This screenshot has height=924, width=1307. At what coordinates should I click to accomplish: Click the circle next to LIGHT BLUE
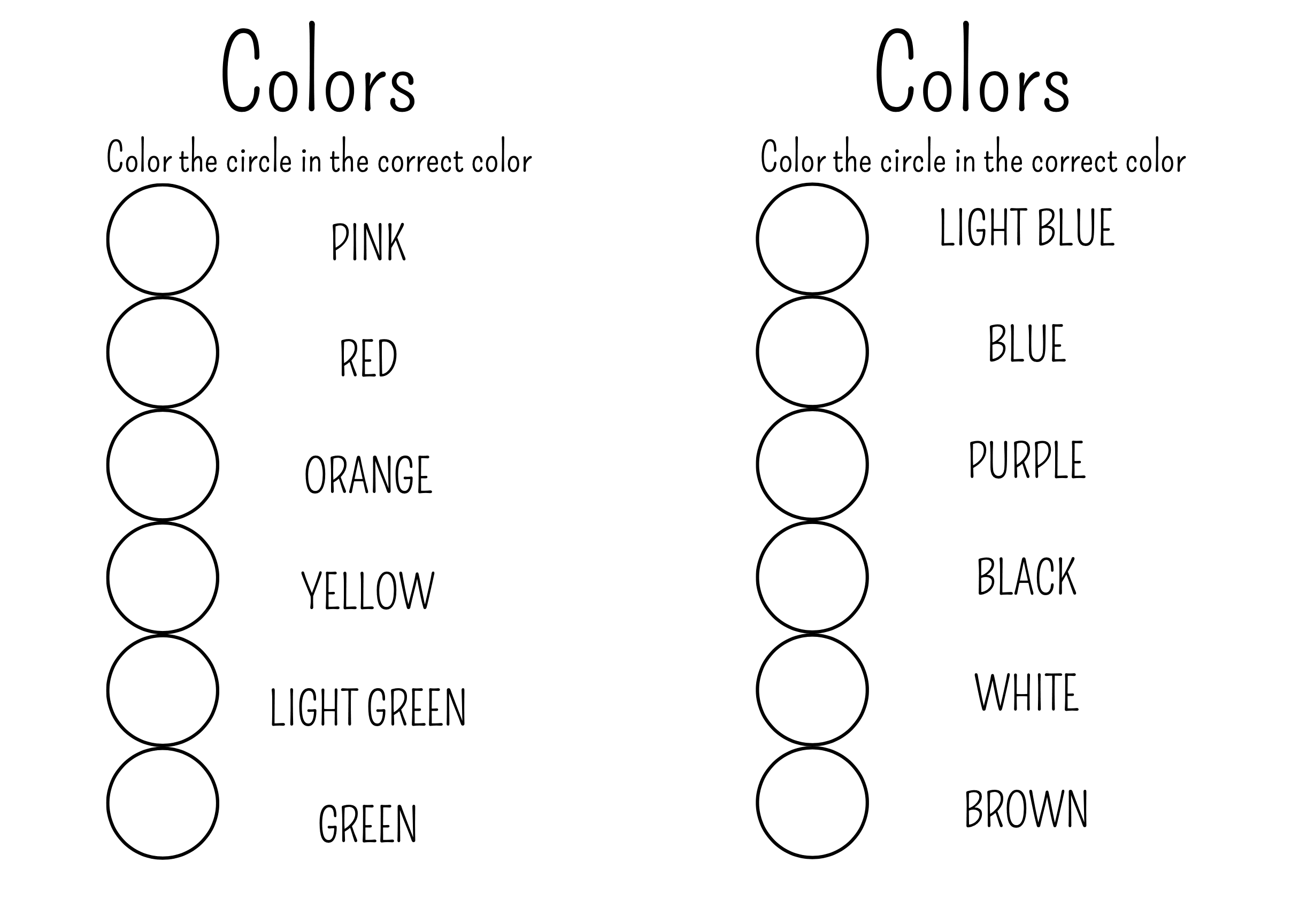812,238
